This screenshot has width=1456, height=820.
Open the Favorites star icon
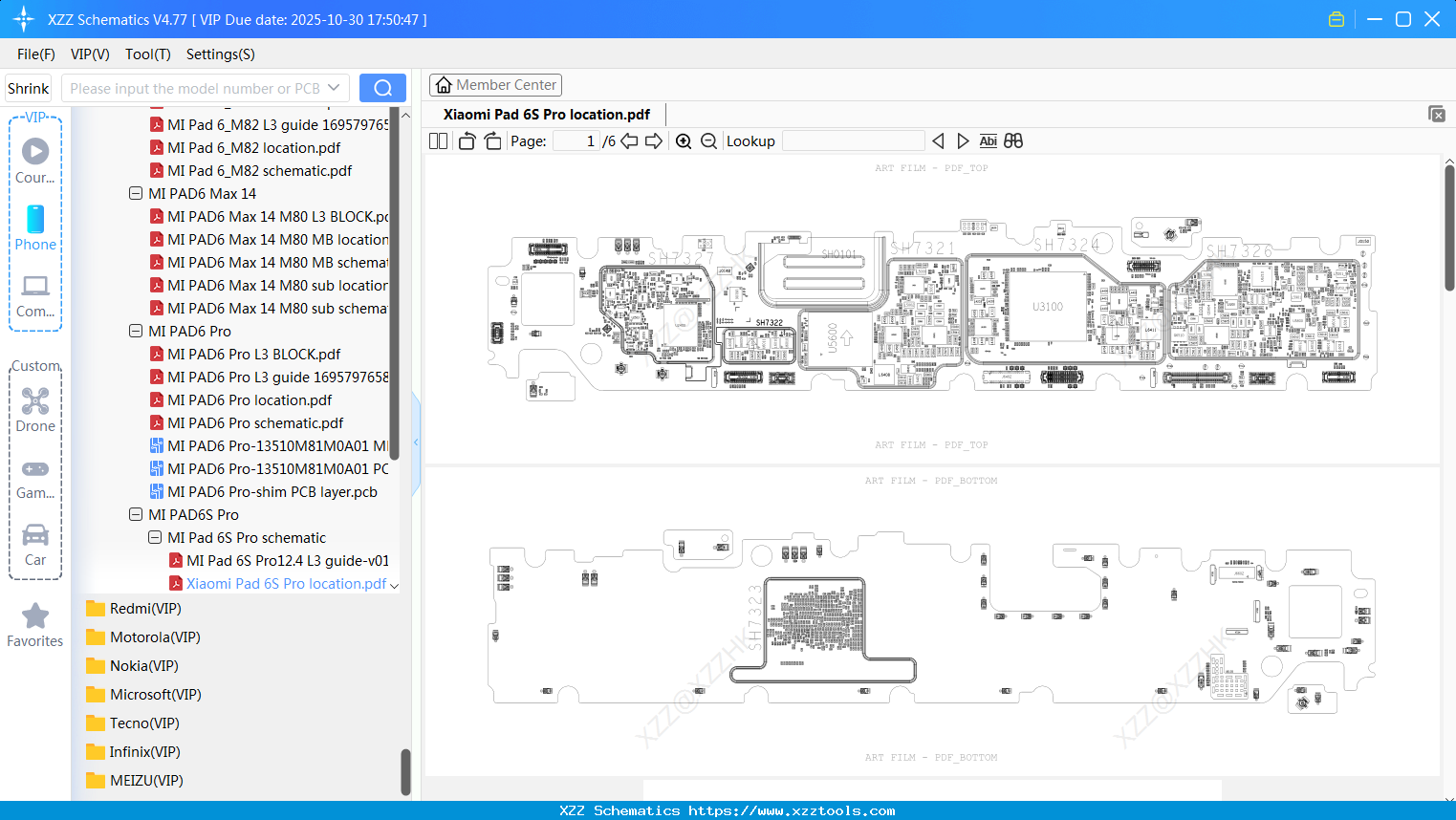pos(35,625)
